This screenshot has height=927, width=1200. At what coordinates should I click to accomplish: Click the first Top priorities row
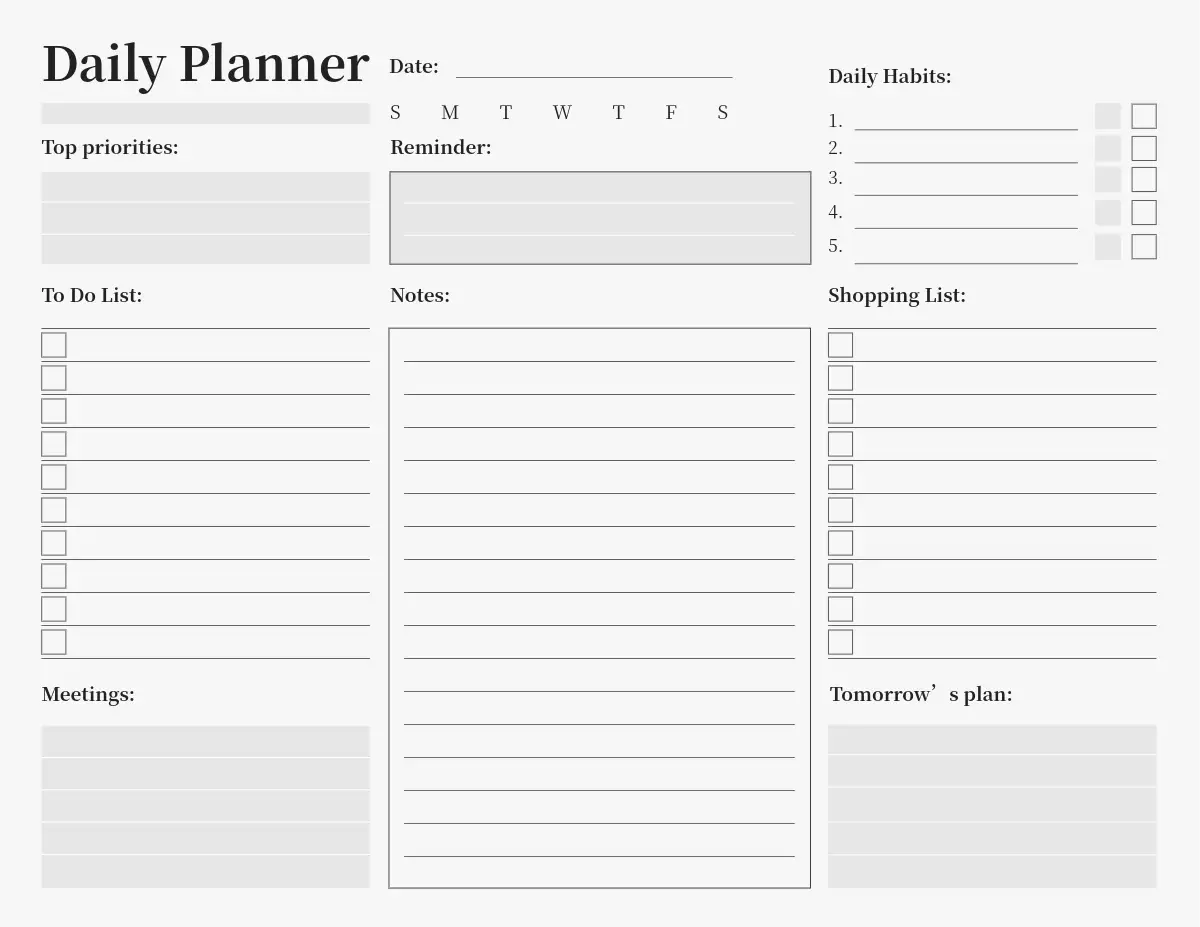[205, 187]
